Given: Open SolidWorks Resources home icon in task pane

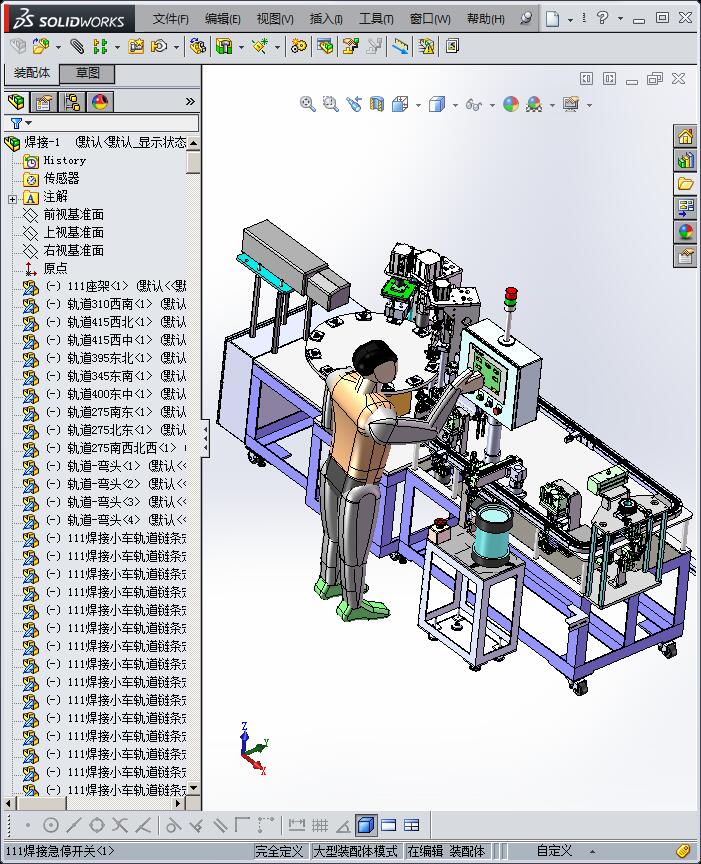Looking at the screenshot, I should coord(686,136).
